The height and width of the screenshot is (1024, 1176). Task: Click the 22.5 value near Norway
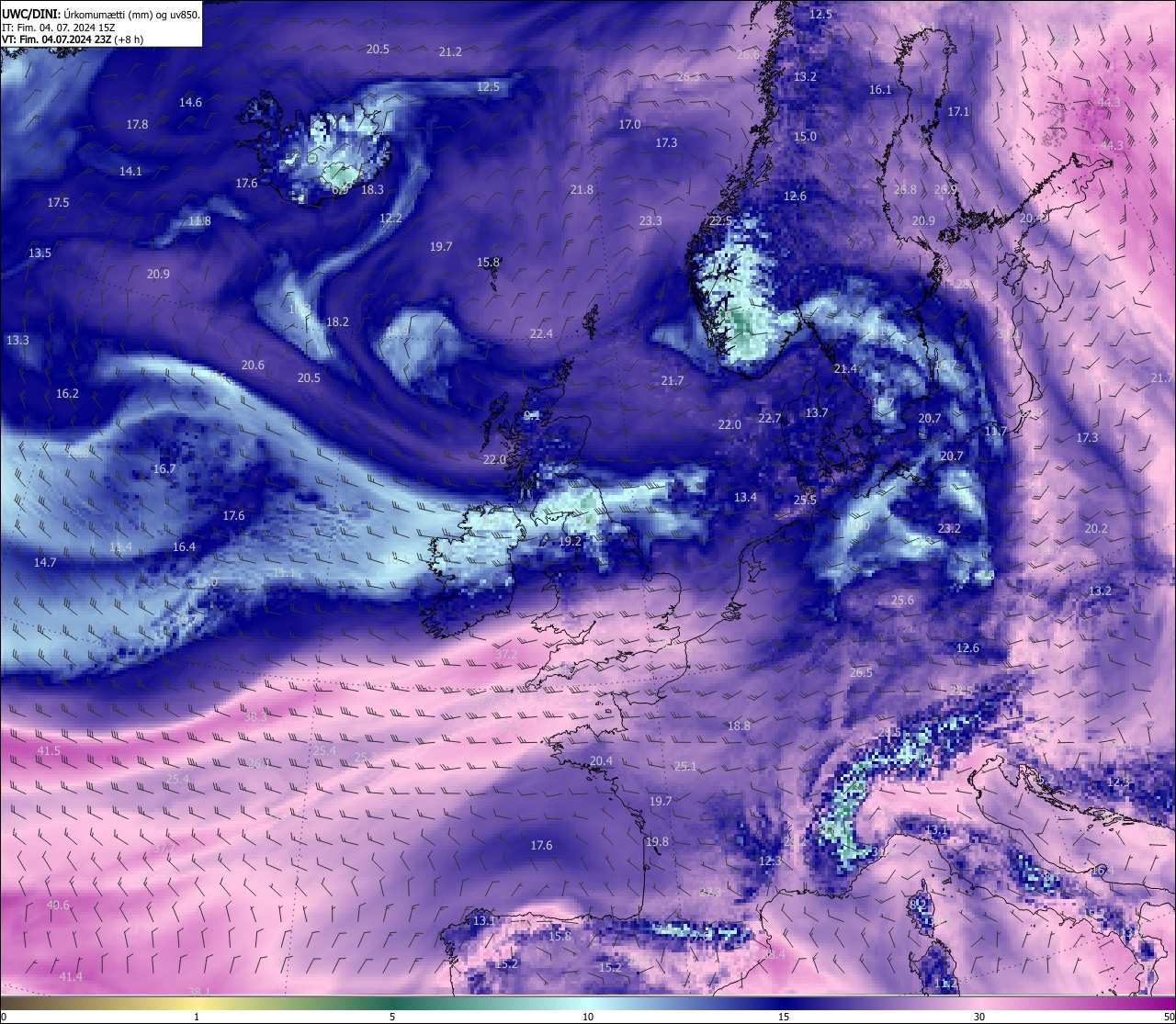720,221
